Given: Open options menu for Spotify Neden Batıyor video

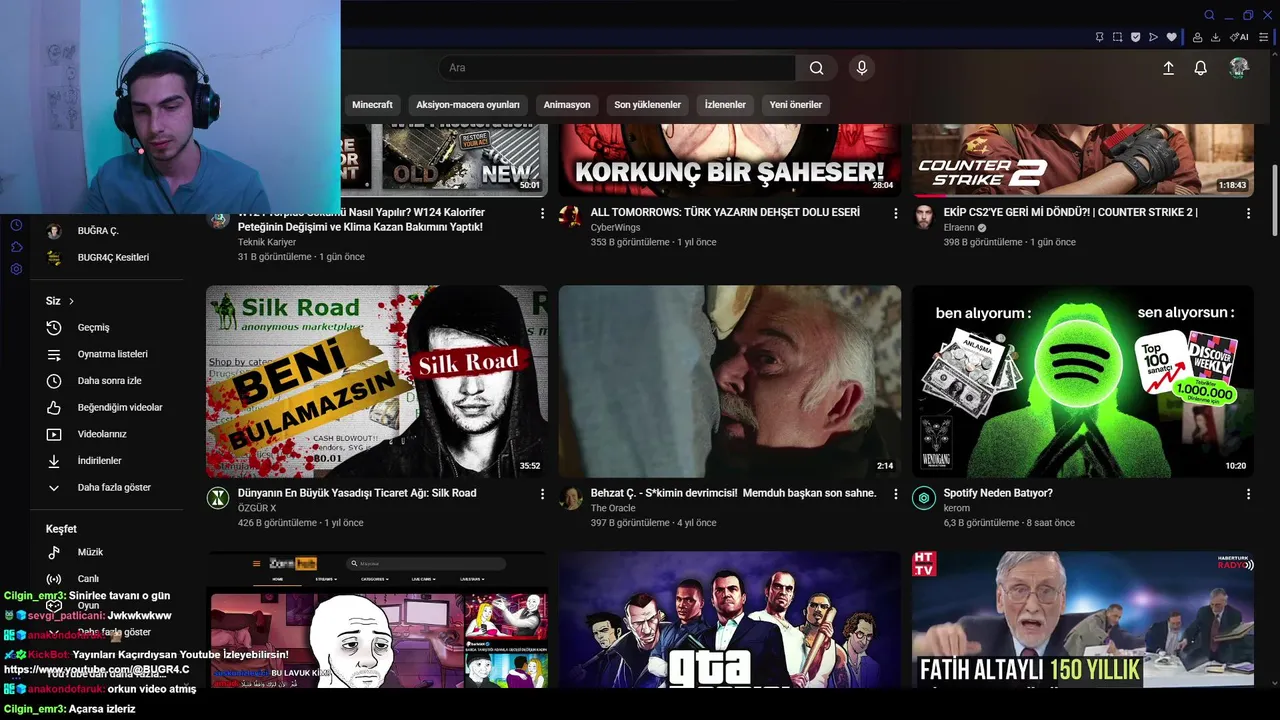Looking at the screenshot, I should 1248,494.
